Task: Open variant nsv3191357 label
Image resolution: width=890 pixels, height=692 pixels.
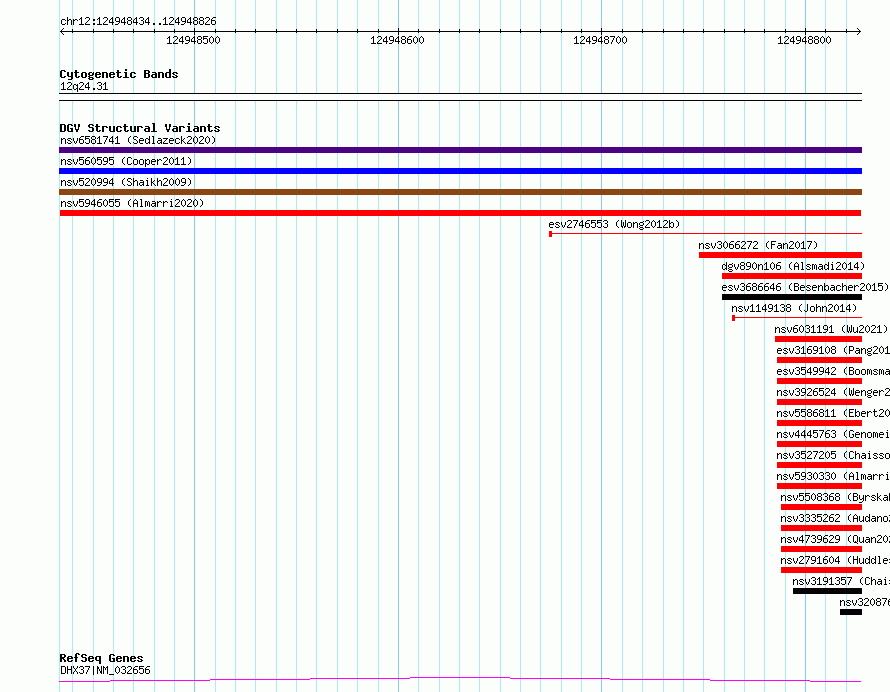Action: coord(841,581)
